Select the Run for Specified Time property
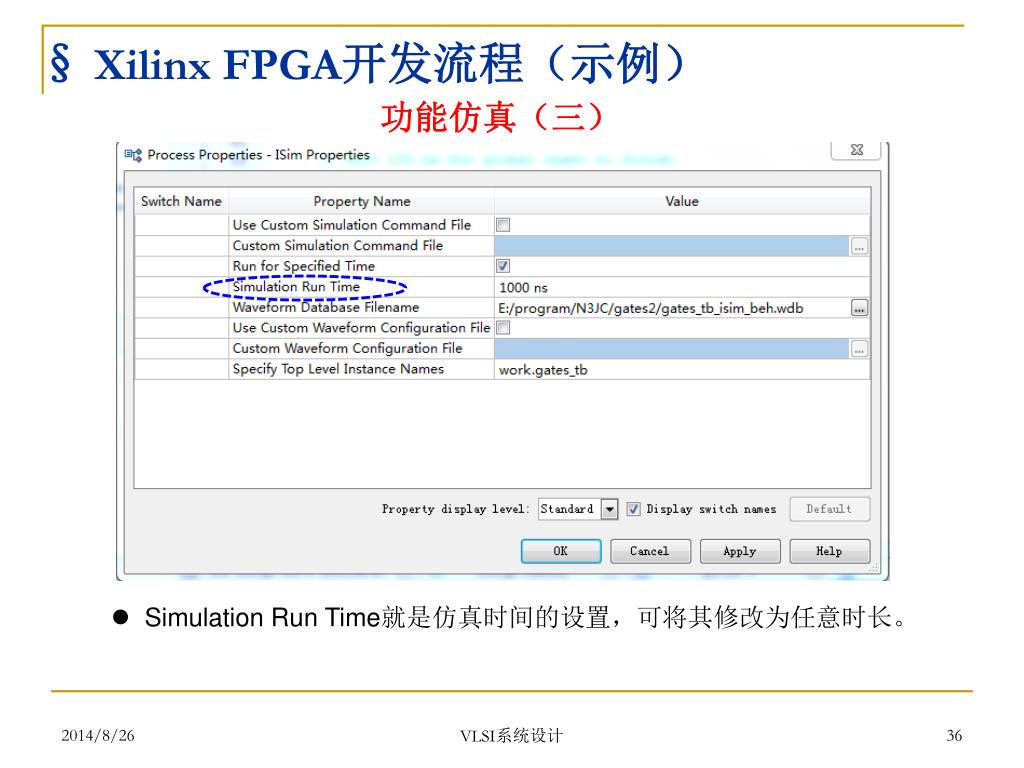 point(304,266)
